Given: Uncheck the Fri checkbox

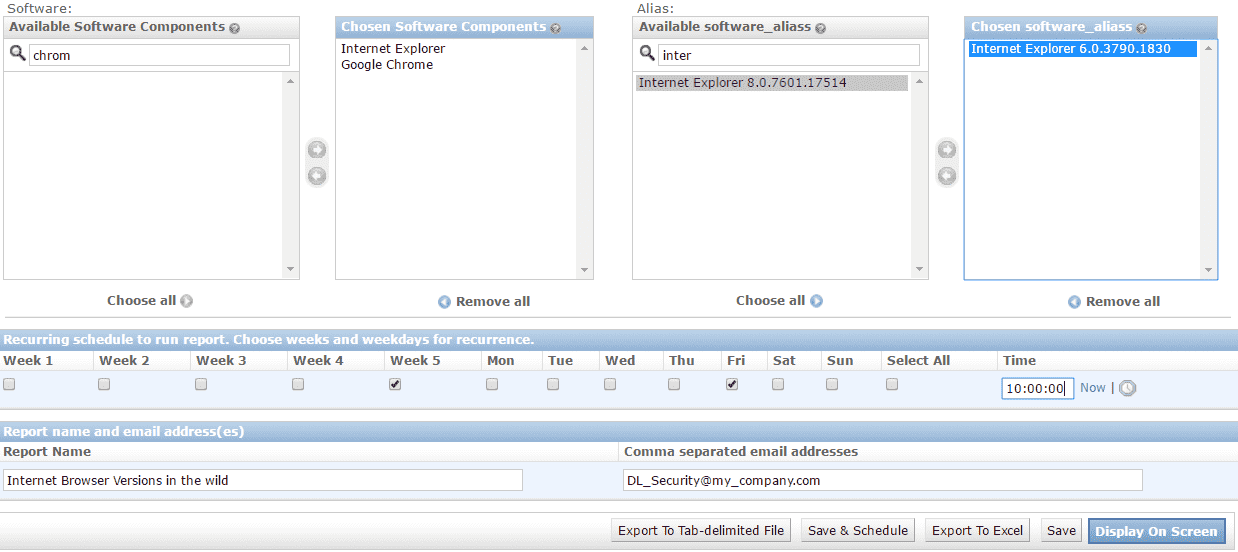Looking at the screenshot, I should [x=732, y=384].
